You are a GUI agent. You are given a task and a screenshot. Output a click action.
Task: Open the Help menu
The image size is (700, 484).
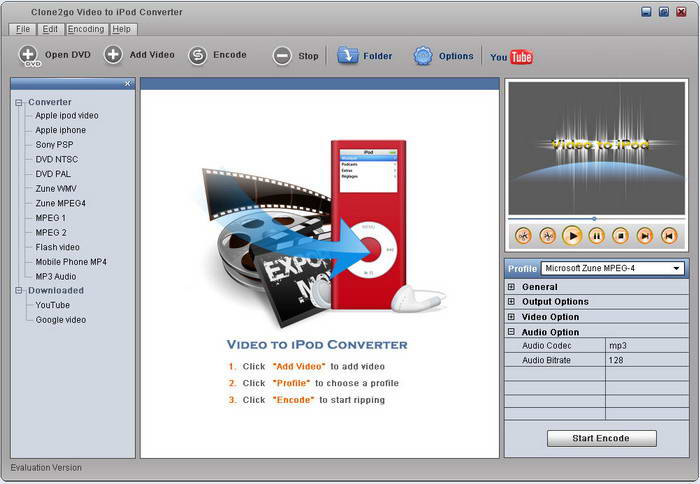pyautogui.click(x=121, y=29)
